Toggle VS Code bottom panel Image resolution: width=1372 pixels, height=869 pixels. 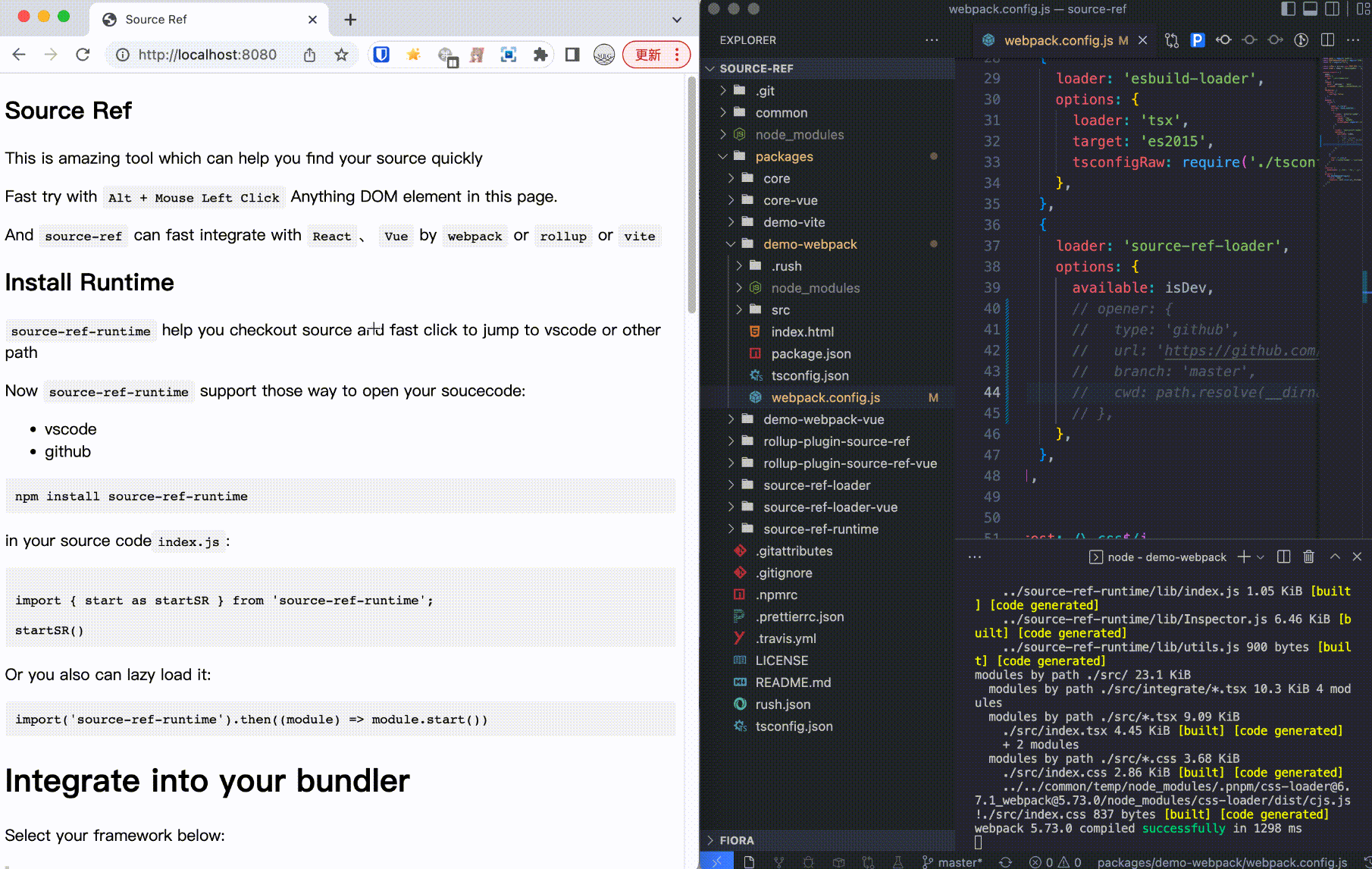pyautogui.click(x=1310, y=9)
